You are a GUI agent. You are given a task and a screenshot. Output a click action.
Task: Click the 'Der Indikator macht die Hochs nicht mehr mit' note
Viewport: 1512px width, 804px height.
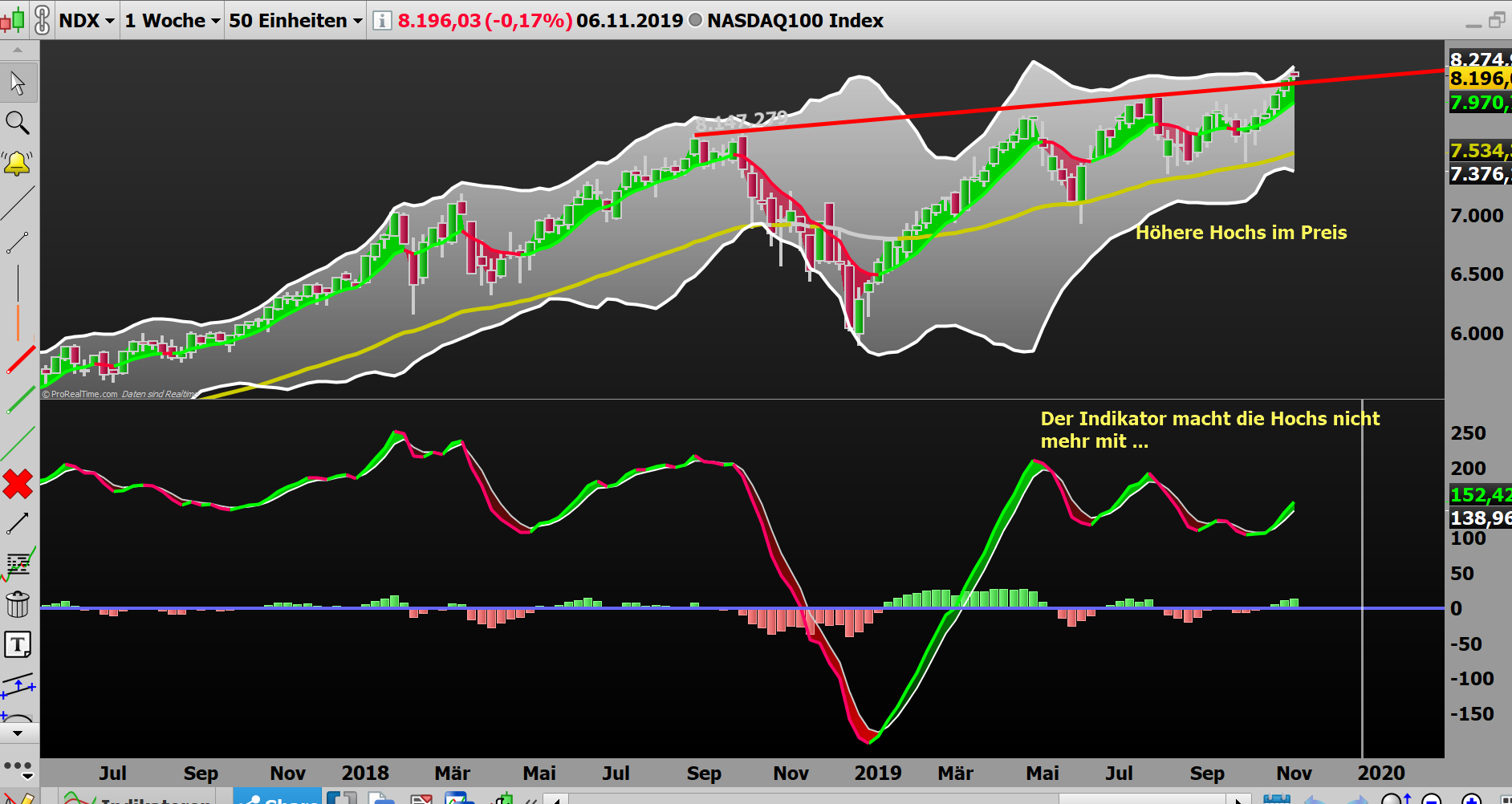coord(1209,430)
